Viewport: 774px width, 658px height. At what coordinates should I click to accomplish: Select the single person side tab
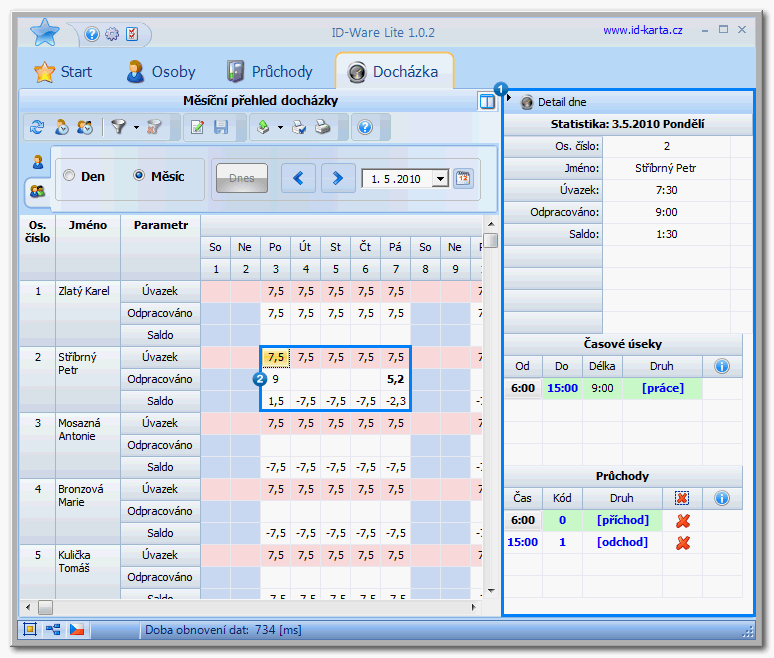point(38,162)
